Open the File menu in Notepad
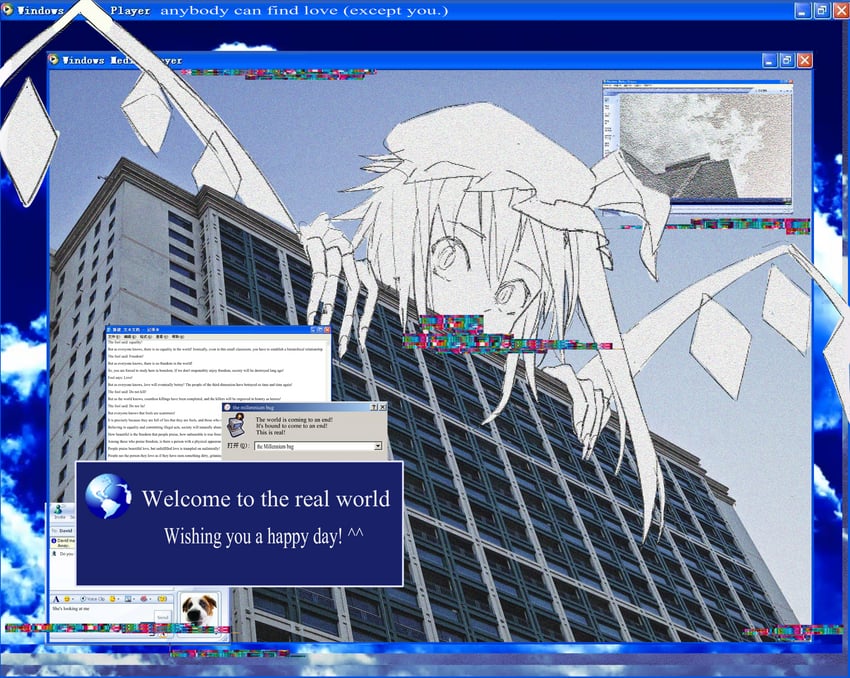Viewport: 850px width, 678px height. pos(114,337)
